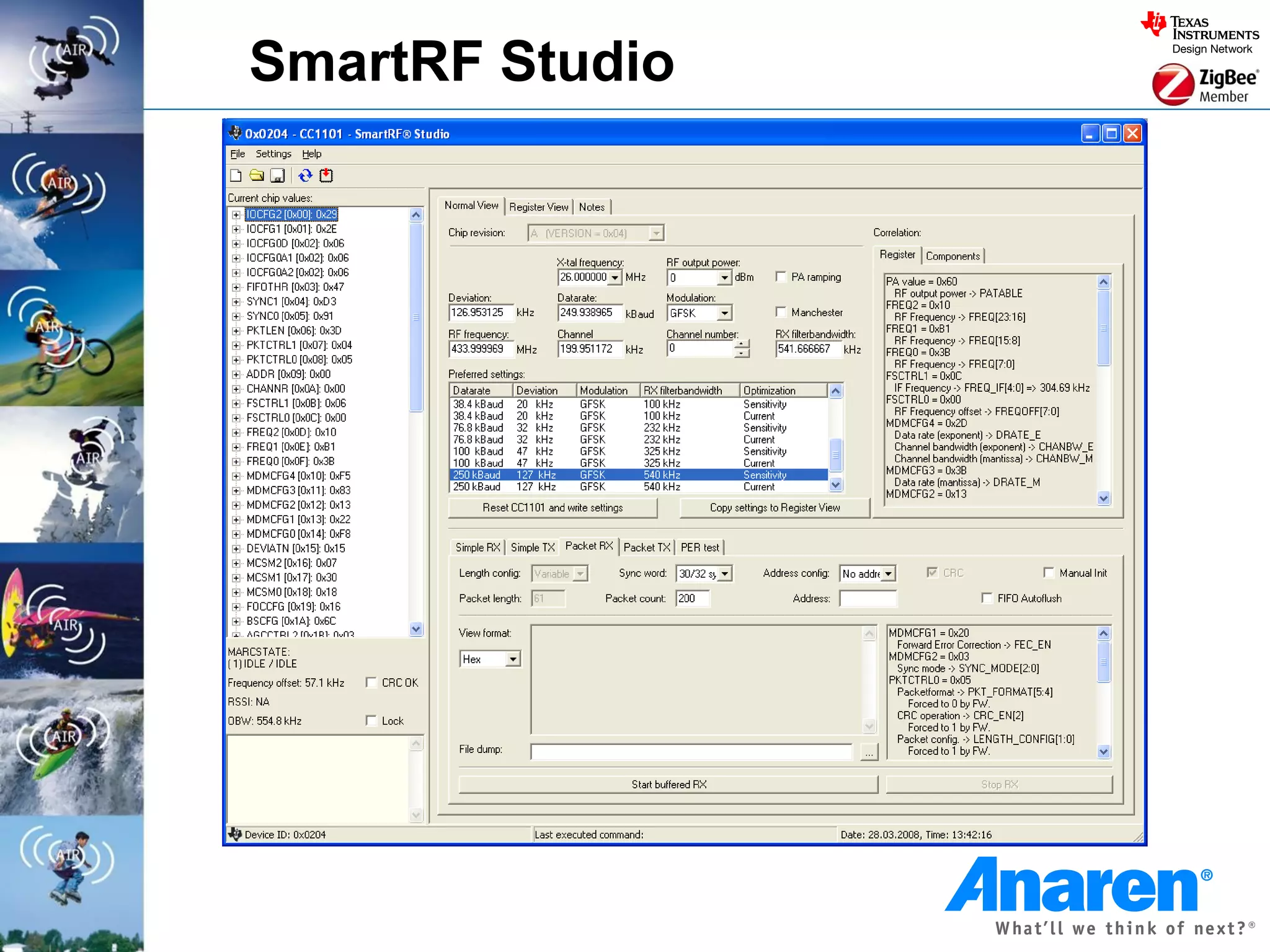The width and height of the screenshot is (1270, 952).
Task: Click the disabled Stop RX button
Action: 999,784
